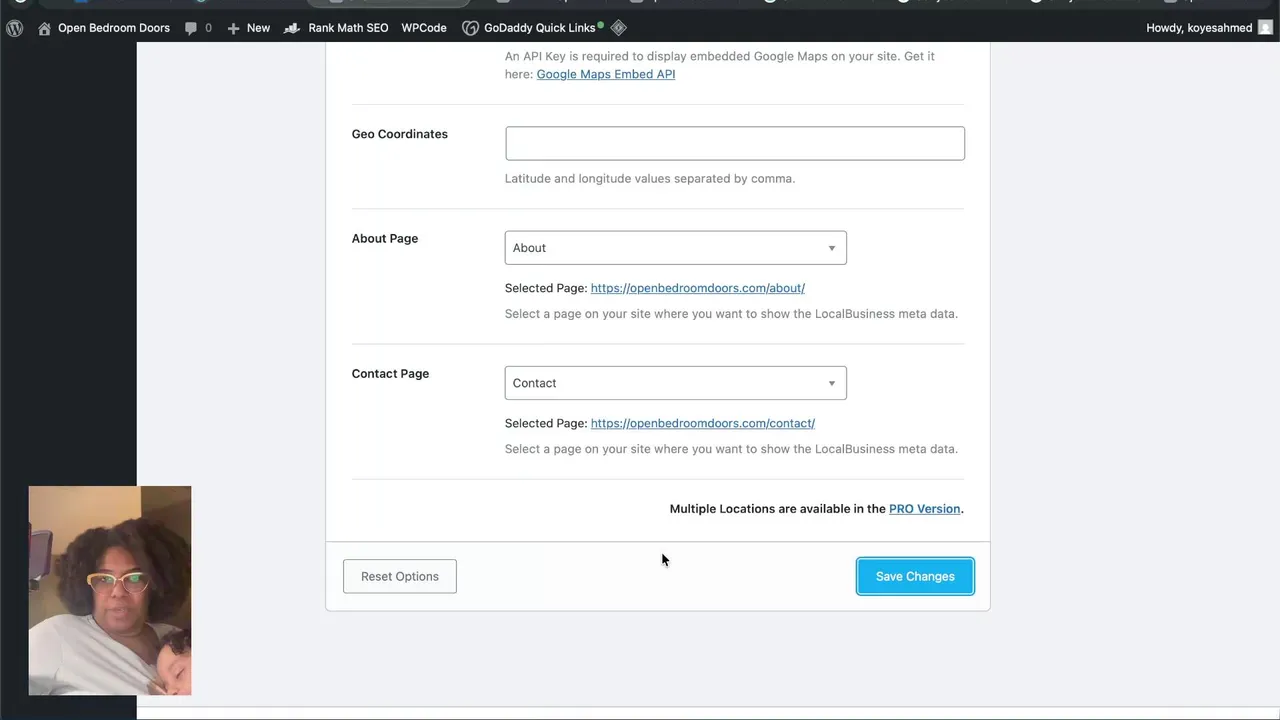Open the comments bubble icon
Viewport: 1280px width, 720px height.
coord(191,28)
